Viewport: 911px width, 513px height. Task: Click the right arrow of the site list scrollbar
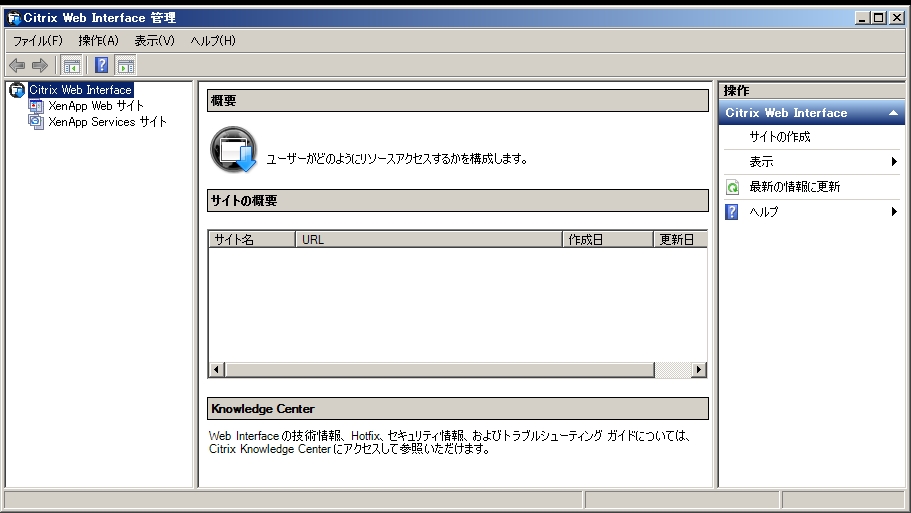pyautogui.click(x=698, y=370)
